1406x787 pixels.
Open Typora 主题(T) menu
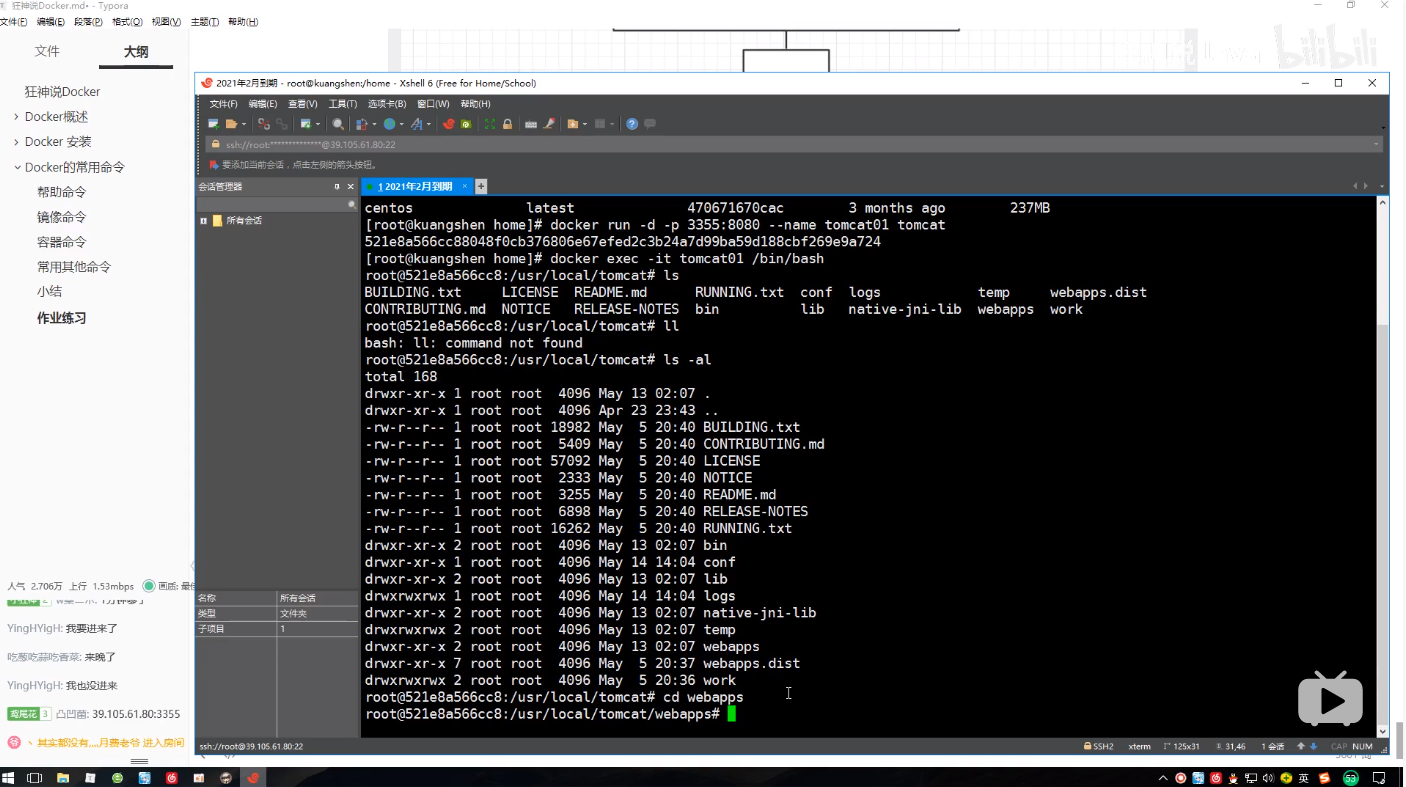205,22
